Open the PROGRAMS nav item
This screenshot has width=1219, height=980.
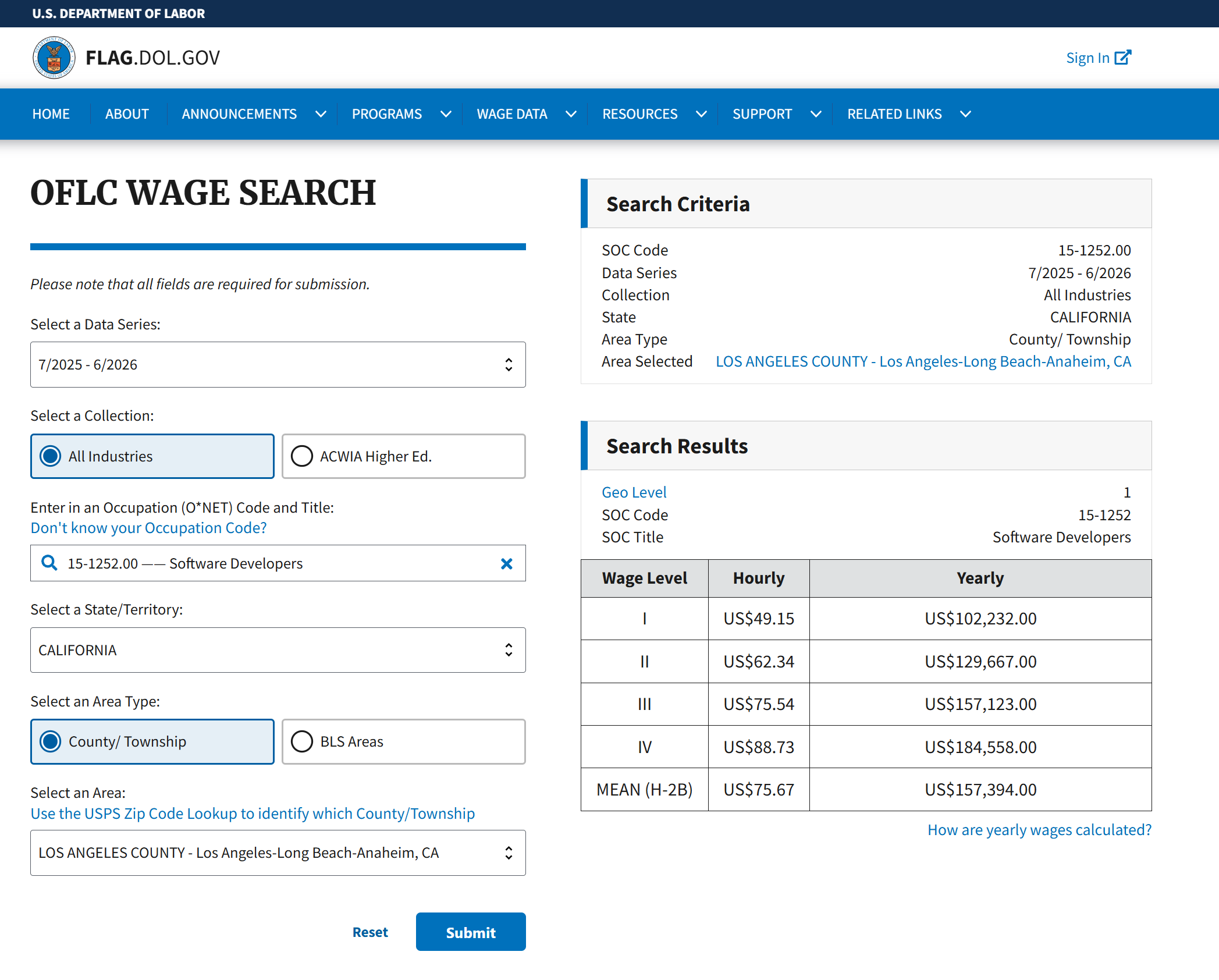click(387, 114)
